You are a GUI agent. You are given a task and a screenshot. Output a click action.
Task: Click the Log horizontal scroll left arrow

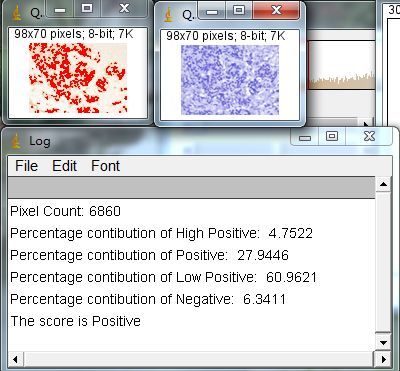(x=15, y=359)
